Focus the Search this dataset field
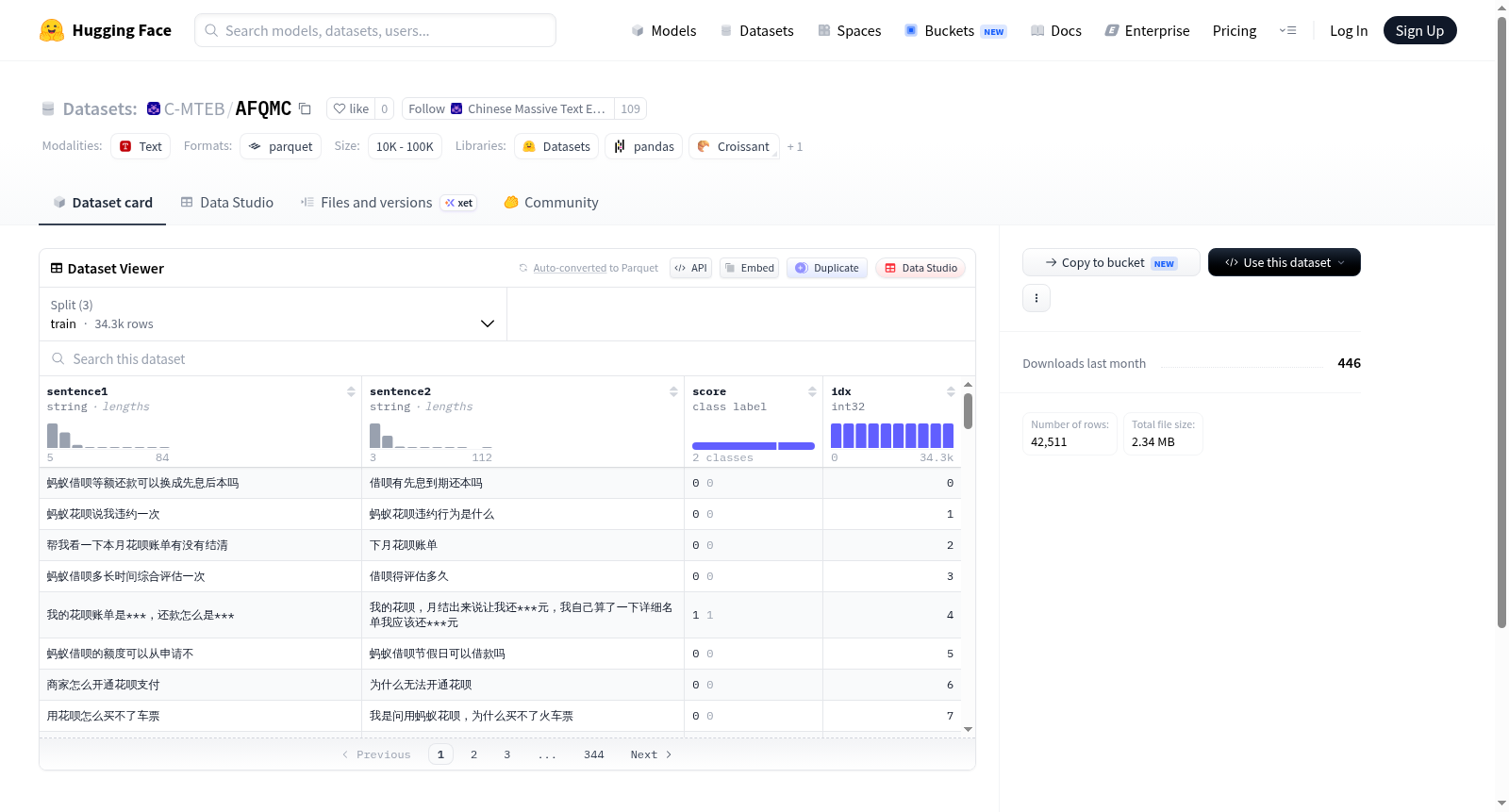 [507, 358]
